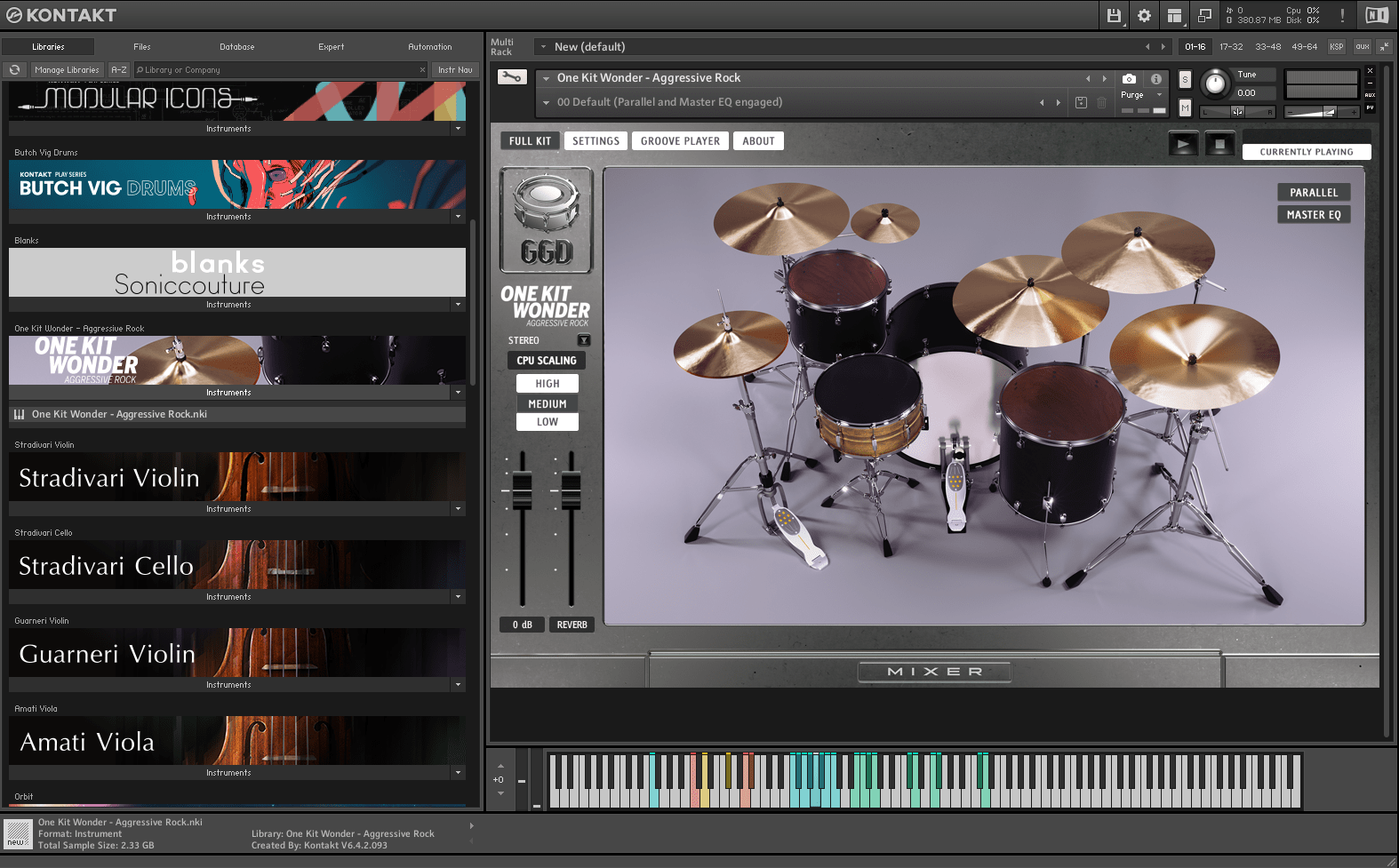Open the camera snapshot view icon
This screenshot has width=1399, height=868.
(x=1129, y=78)
